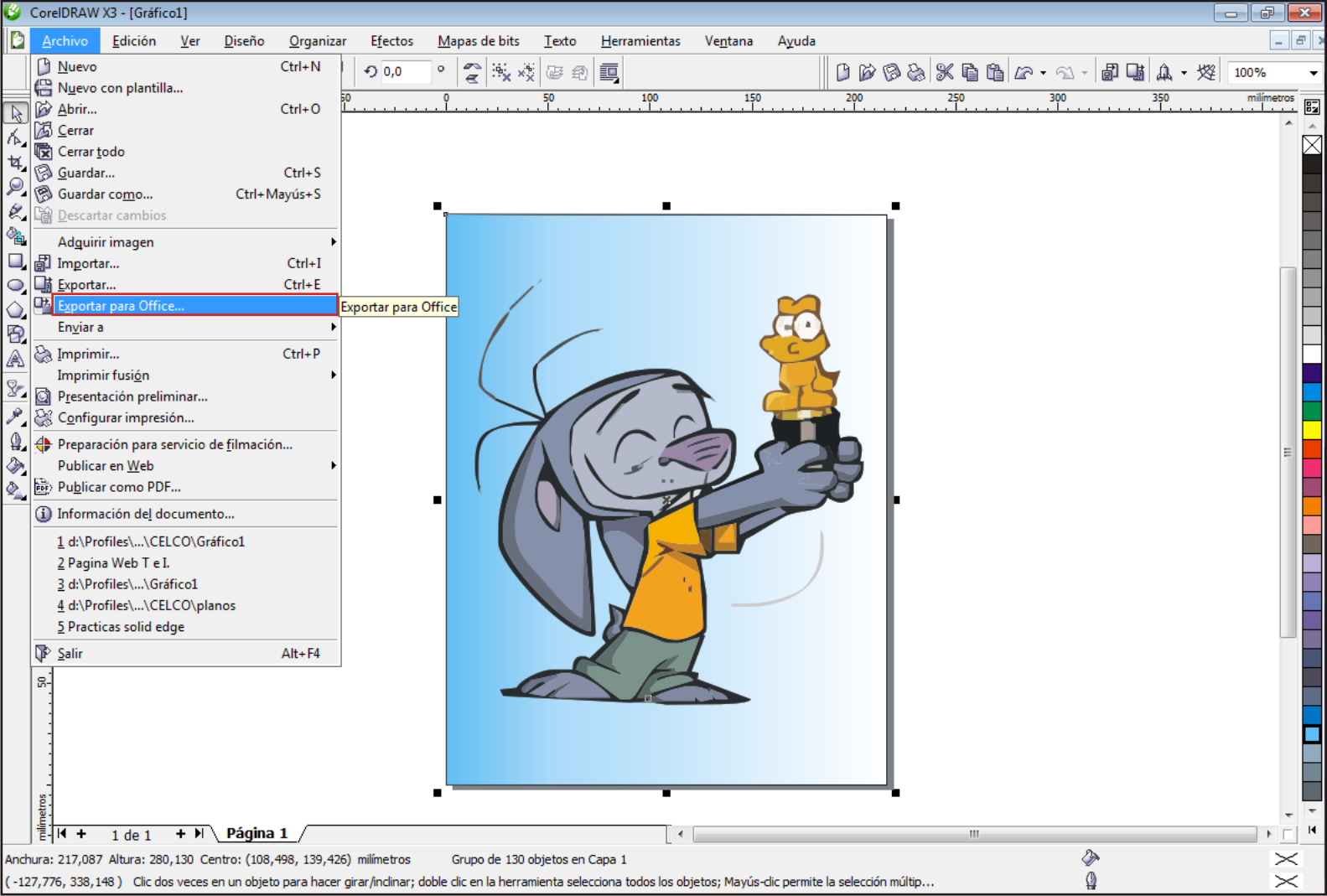Open the Mapas de bits menu

point(478,41)
